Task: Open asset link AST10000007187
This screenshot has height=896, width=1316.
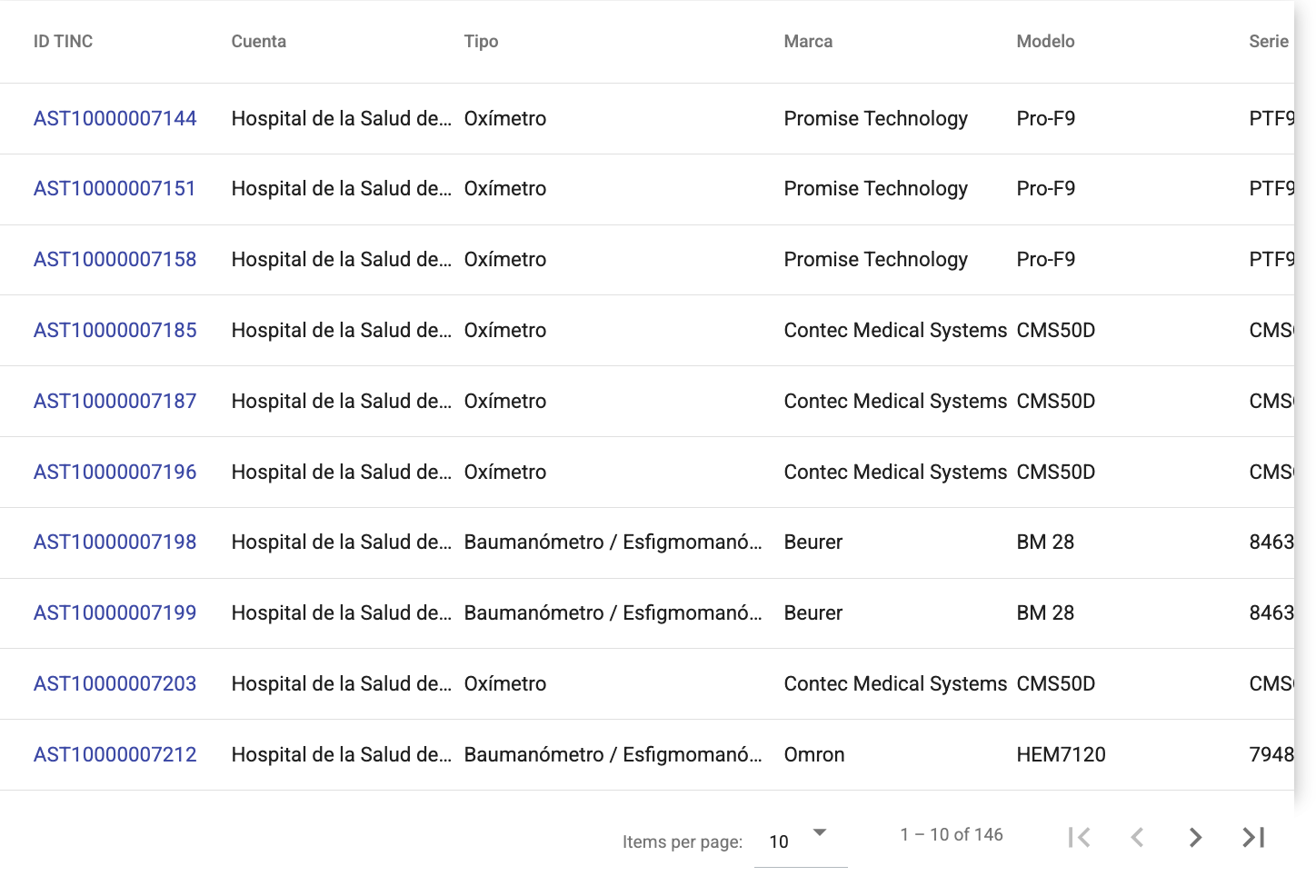Action: [x=115, y=401]
